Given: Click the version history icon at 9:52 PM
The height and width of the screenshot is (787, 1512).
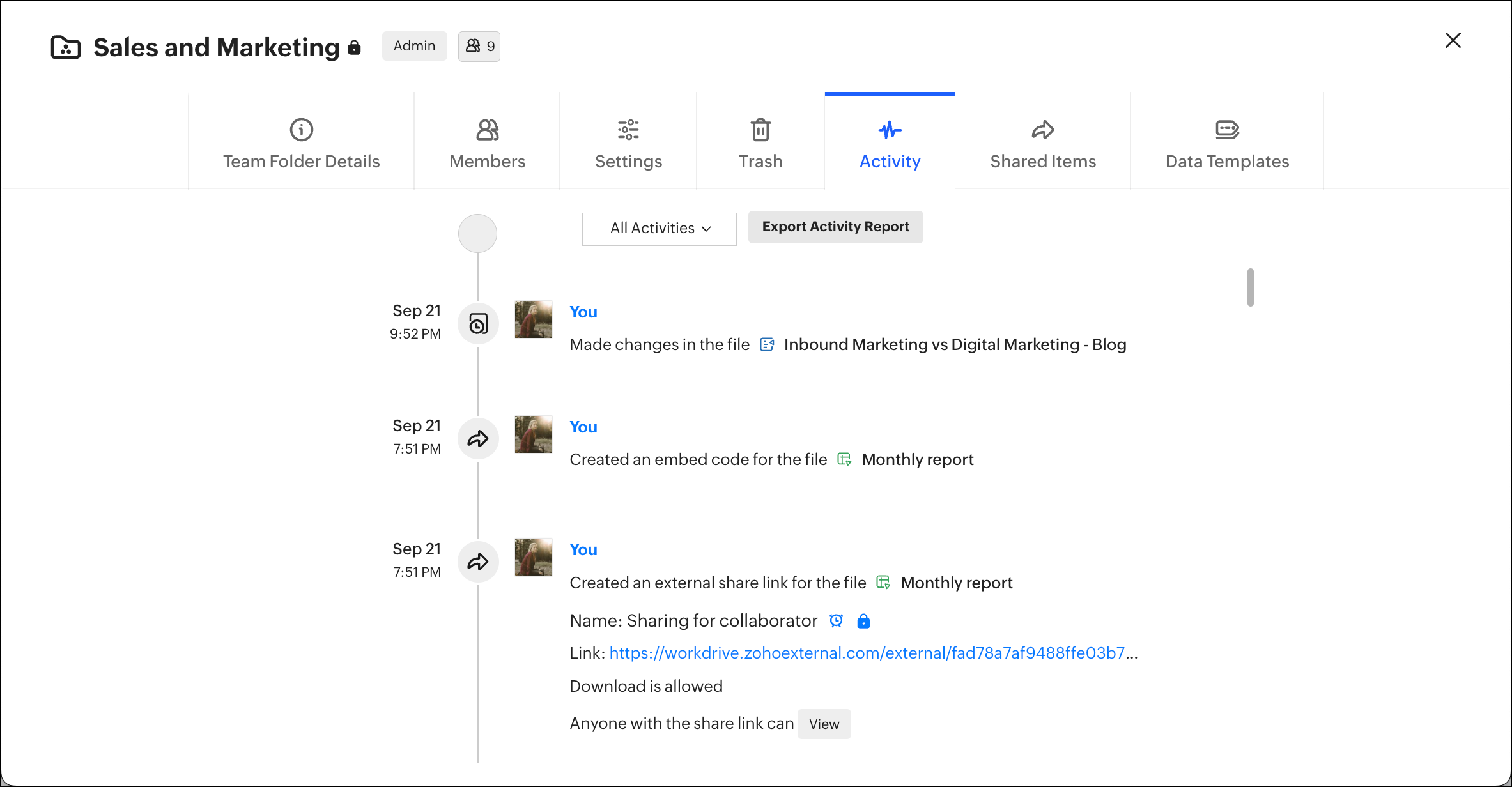Looking at the screenshot, I should (478, 324).
